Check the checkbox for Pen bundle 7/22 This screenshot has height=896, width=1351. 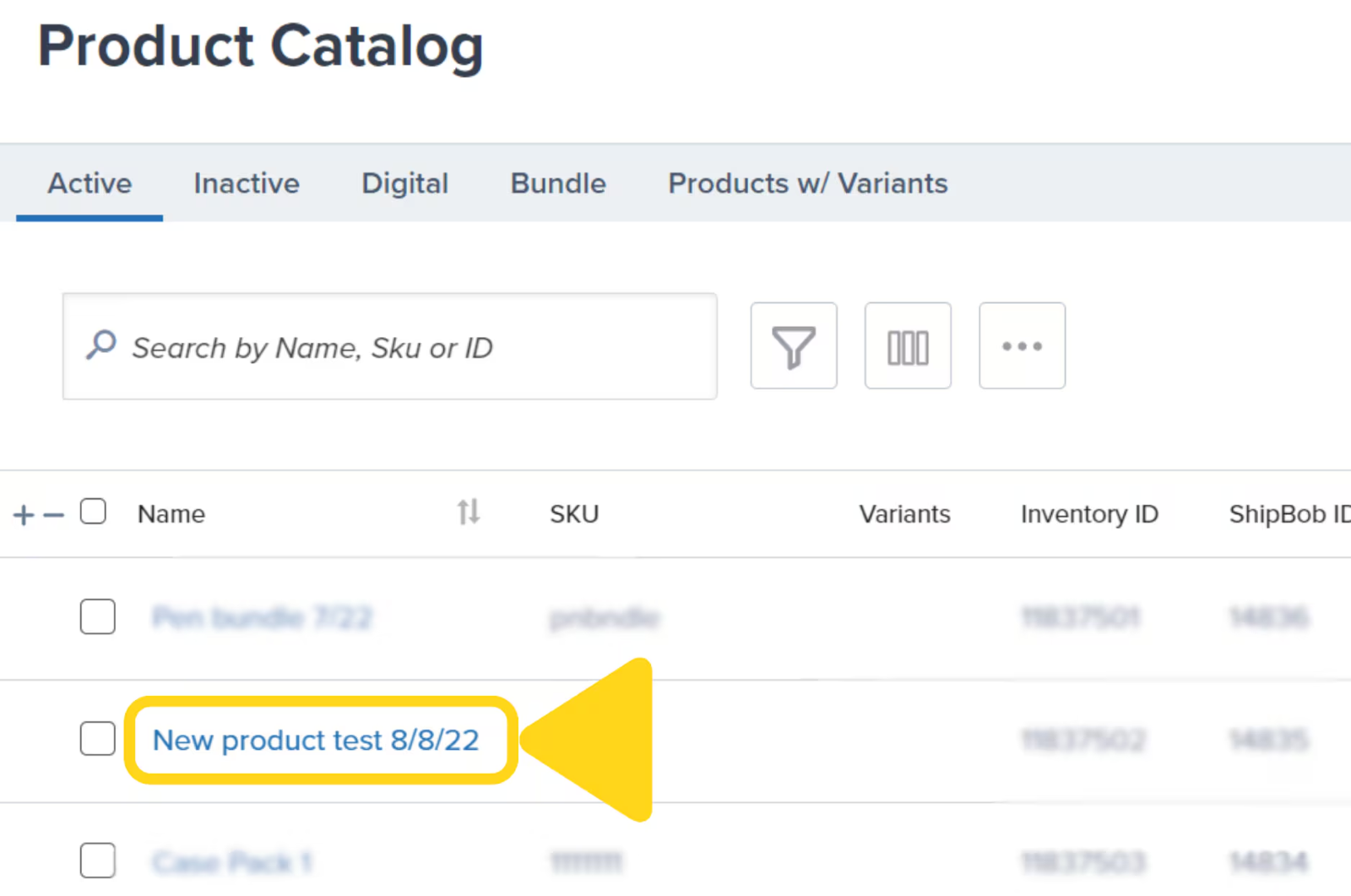coord(97,617)
